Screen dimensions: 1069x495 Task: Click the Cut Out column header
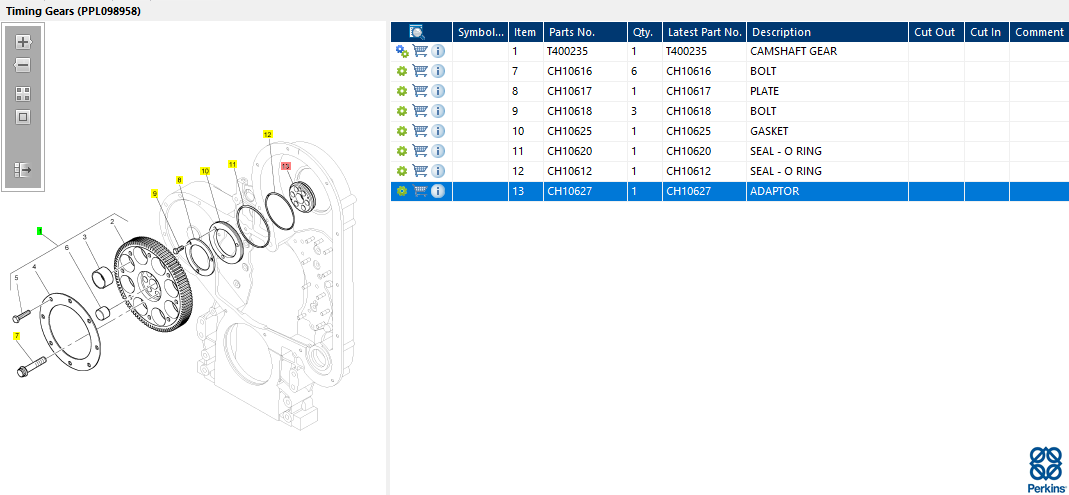pos(936,32)
